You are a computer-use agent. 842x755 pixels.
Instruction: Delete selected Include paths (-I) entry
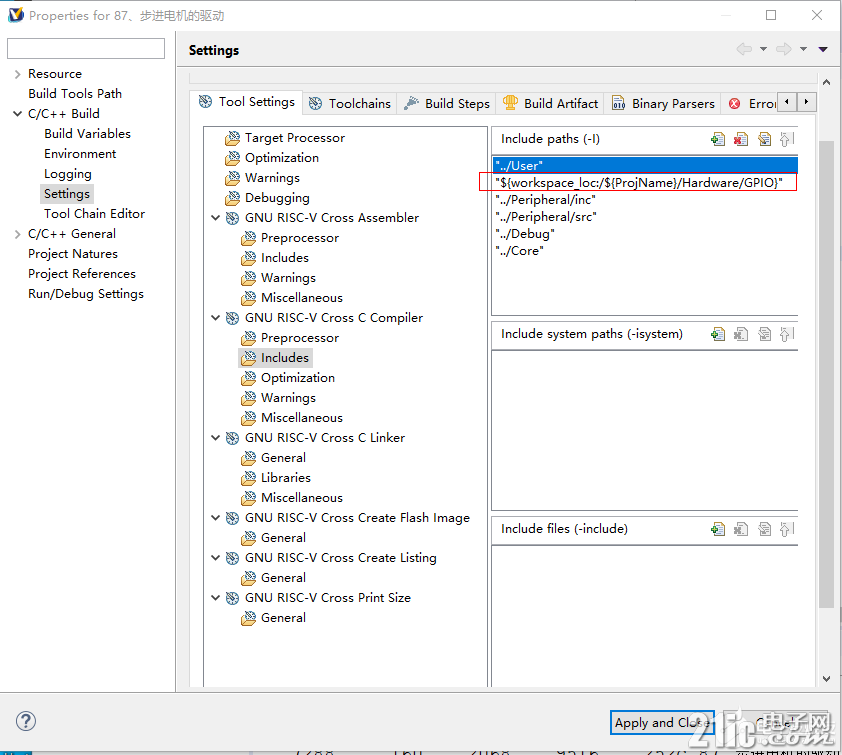741,140
